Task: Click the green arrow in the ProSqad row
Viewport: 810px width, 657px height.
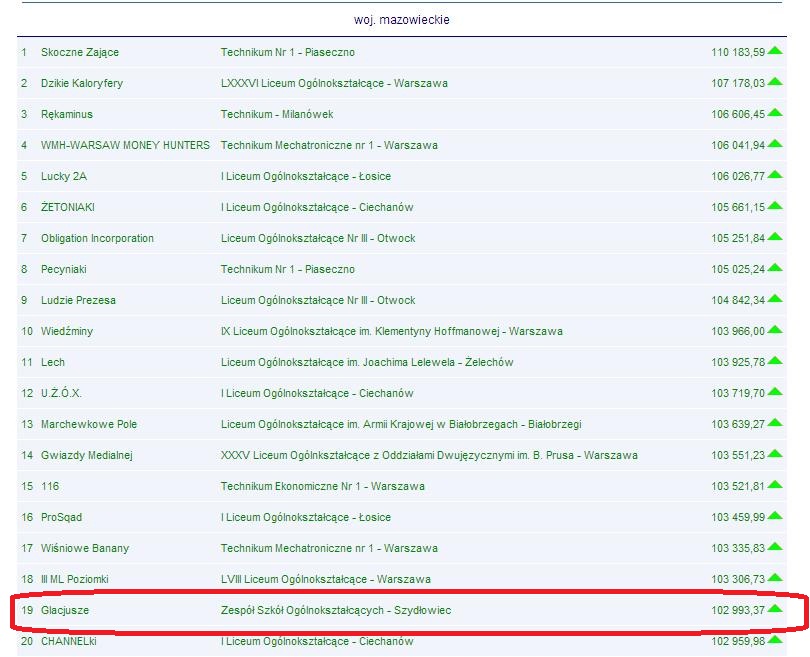Action: pos(775,515)
